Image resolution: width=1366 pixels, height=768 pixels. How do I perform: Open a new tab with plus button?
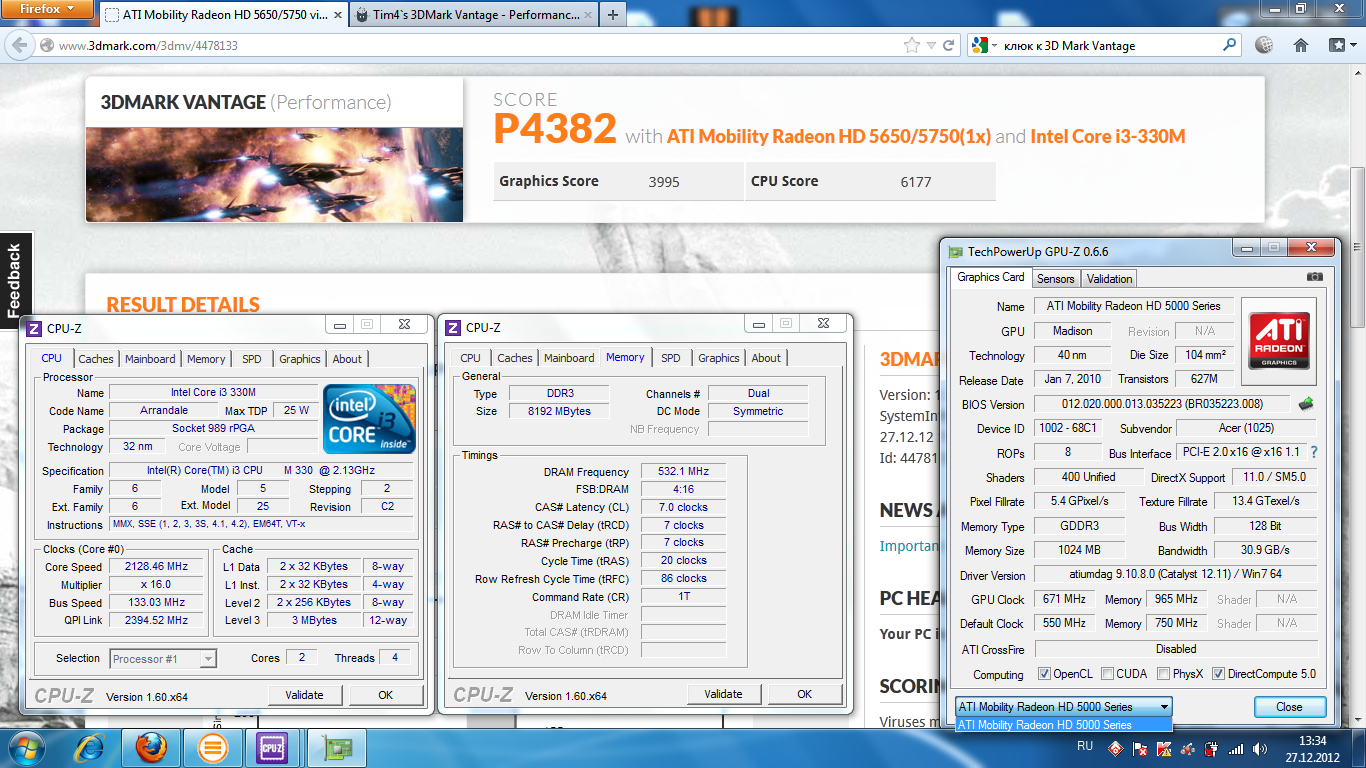(613, 15)
